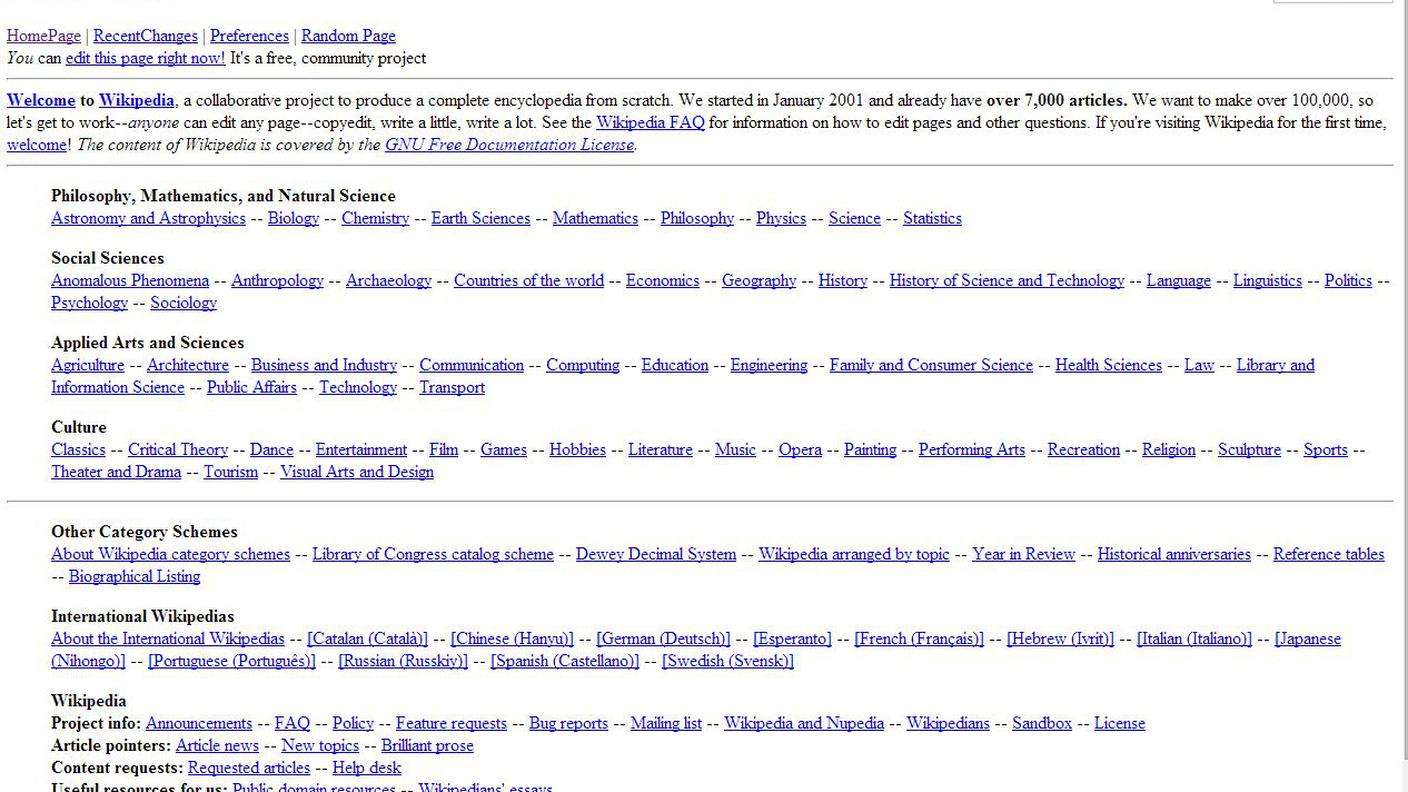
Task: Open the Sandbox link
Action: [x=1042, y=724]
